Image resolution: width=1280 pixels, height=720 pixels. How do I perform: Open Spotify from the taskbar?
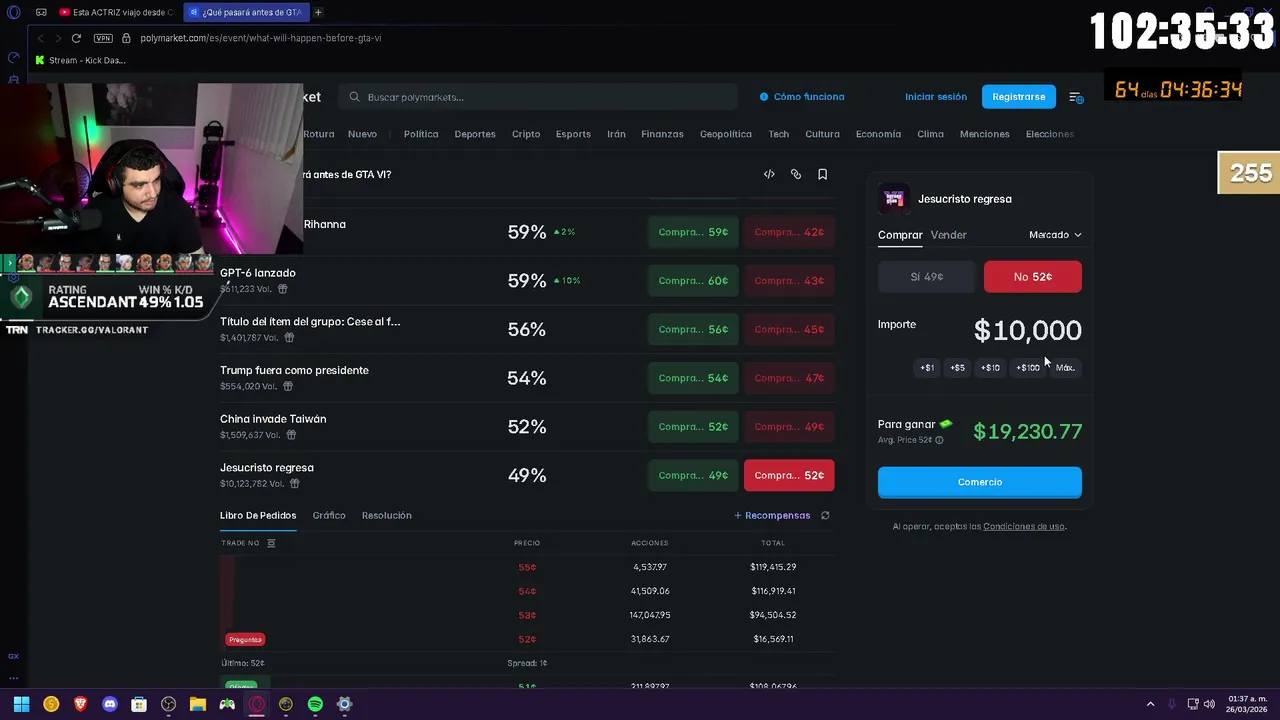(315, 704)
